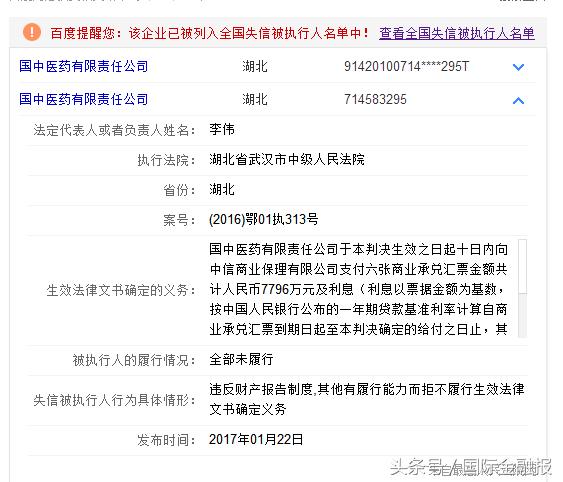The width and height of the screenshot is (563, 482).
Task: Select status text 全部未履行
Action: [x=241, y=359]
